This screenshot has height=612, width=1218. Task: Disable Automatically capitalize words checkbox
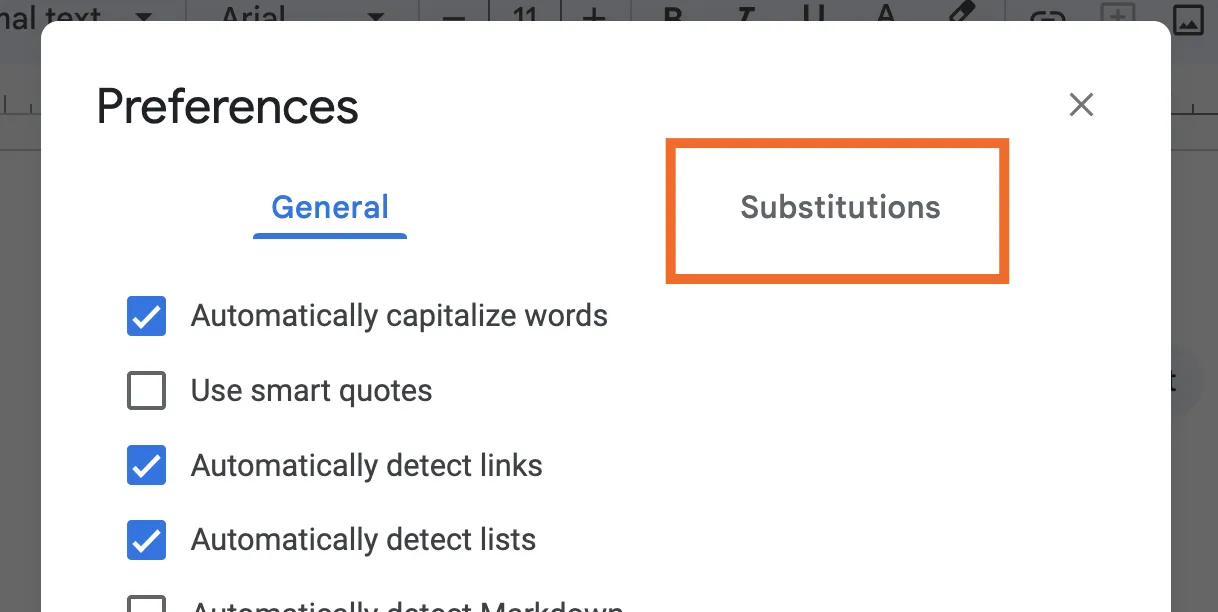coord(147,316)
